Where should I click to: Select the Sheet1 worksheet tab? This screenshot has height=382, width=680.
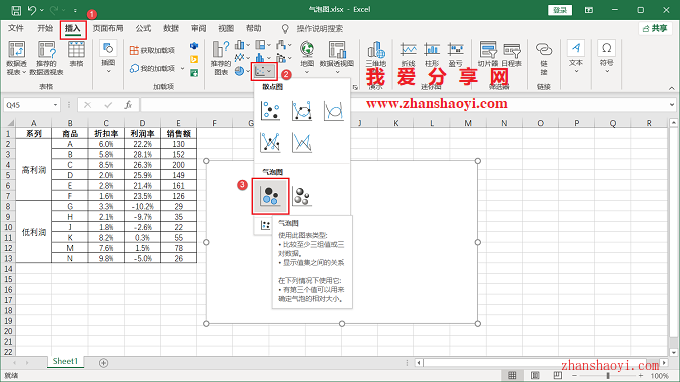click(x=65, y=361)
